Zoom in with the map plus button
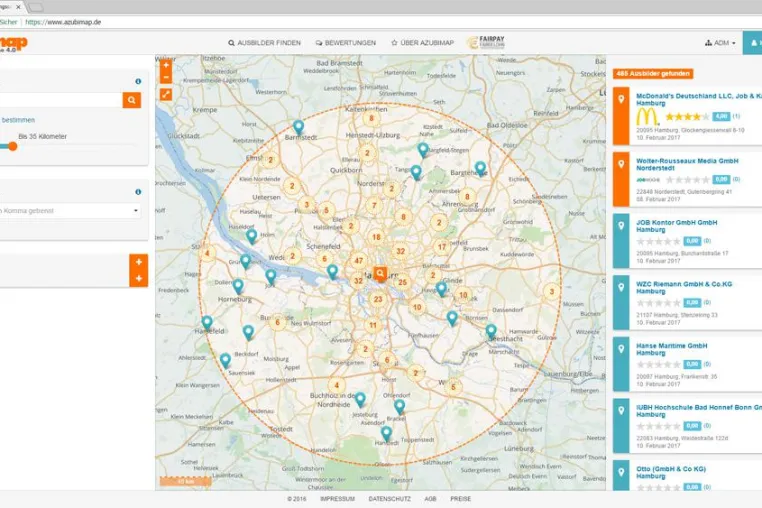This screenshot has width=762, height=508. [166, 65]
